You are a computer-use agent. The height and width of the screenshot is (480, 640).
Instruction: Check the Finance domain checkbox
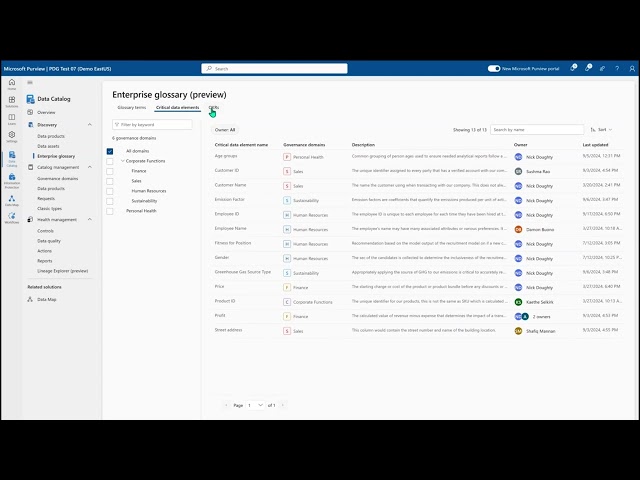(110, 171)
